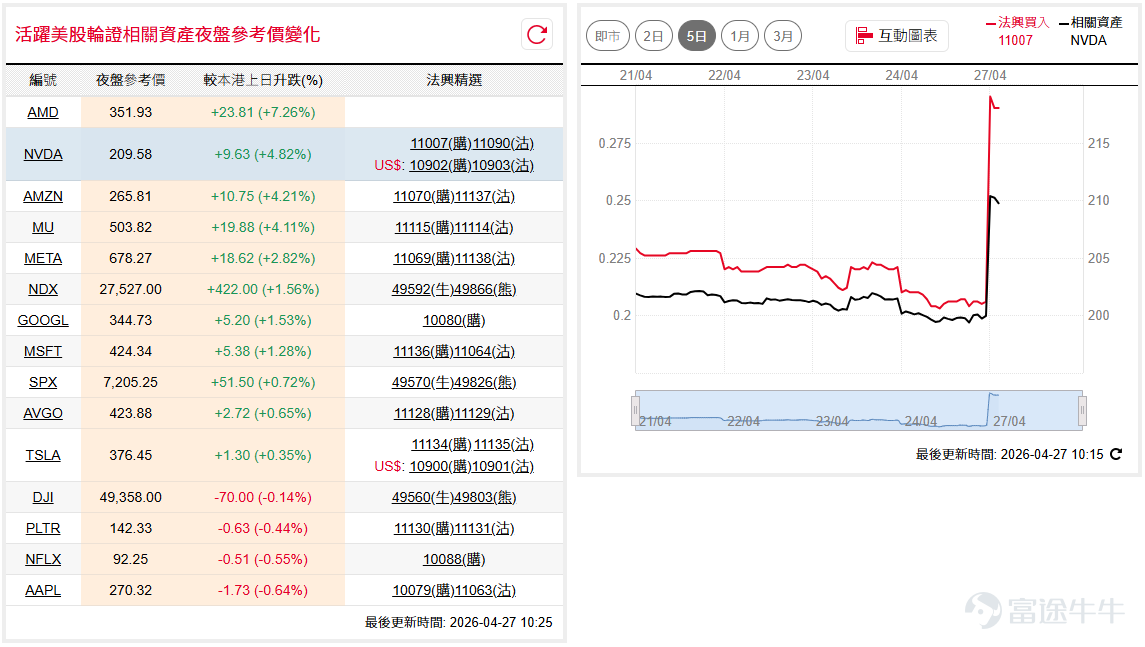Open the AAPL ticker link
Screen dimensions: 1145x647
(43, 590)
